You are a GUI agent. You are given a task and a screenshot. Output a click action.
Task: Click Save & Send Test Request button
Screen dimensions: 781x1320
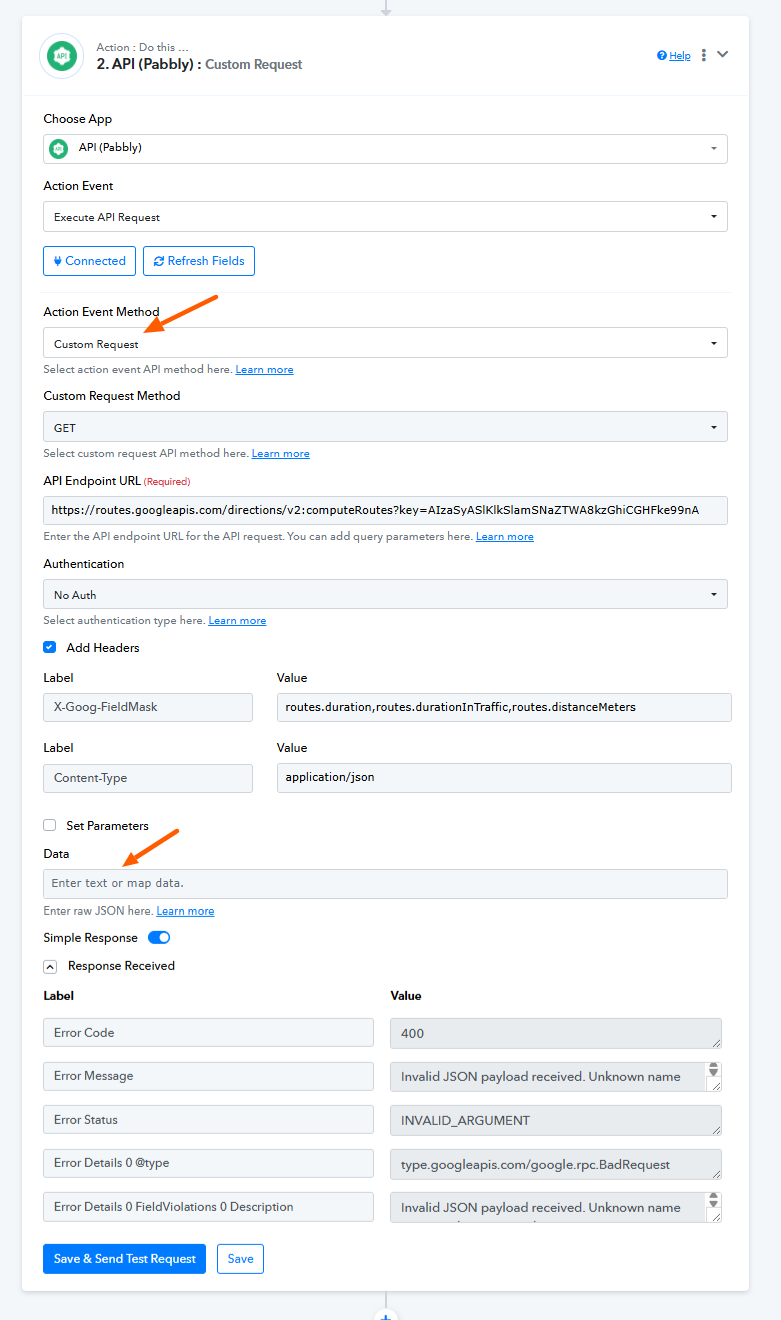click(x=124, y=1259)
